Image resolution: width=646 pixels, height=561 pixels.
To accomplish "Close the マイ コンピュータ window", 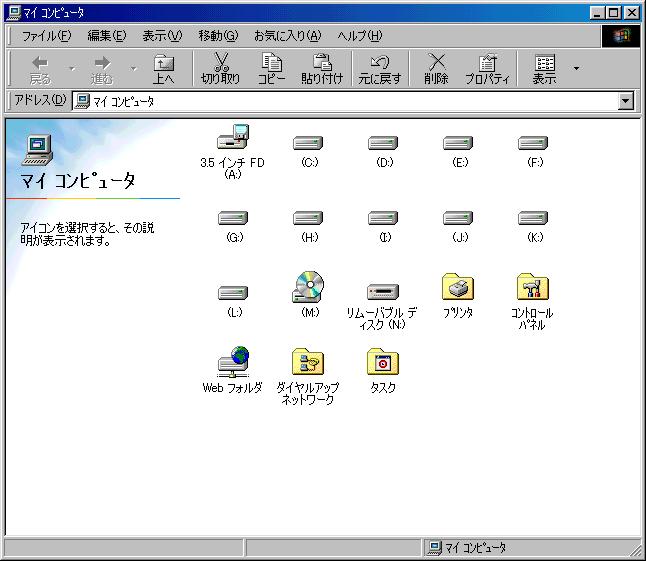I will (x=632, y=13).
